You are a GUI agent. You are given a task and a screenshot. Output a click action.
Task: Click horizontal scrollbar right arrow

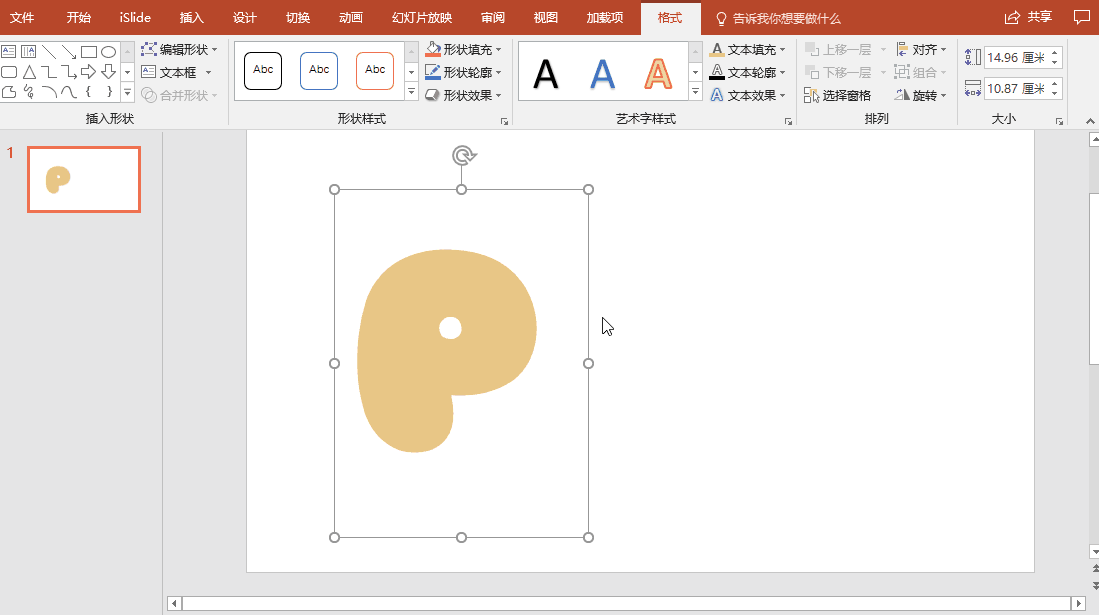coord(1079,603)
